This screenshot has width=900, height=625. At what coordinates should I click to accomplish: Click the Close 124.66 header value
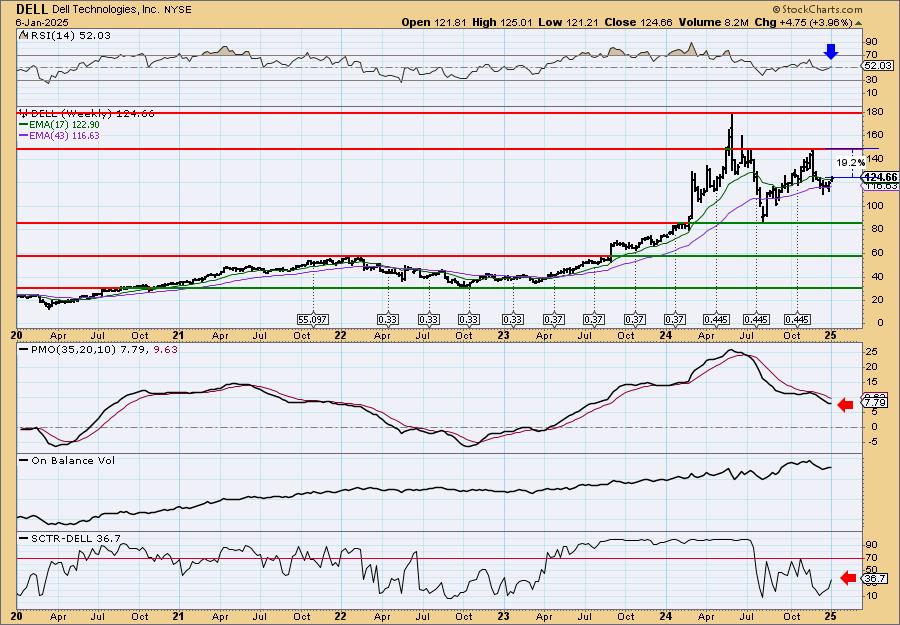point(638,22)
